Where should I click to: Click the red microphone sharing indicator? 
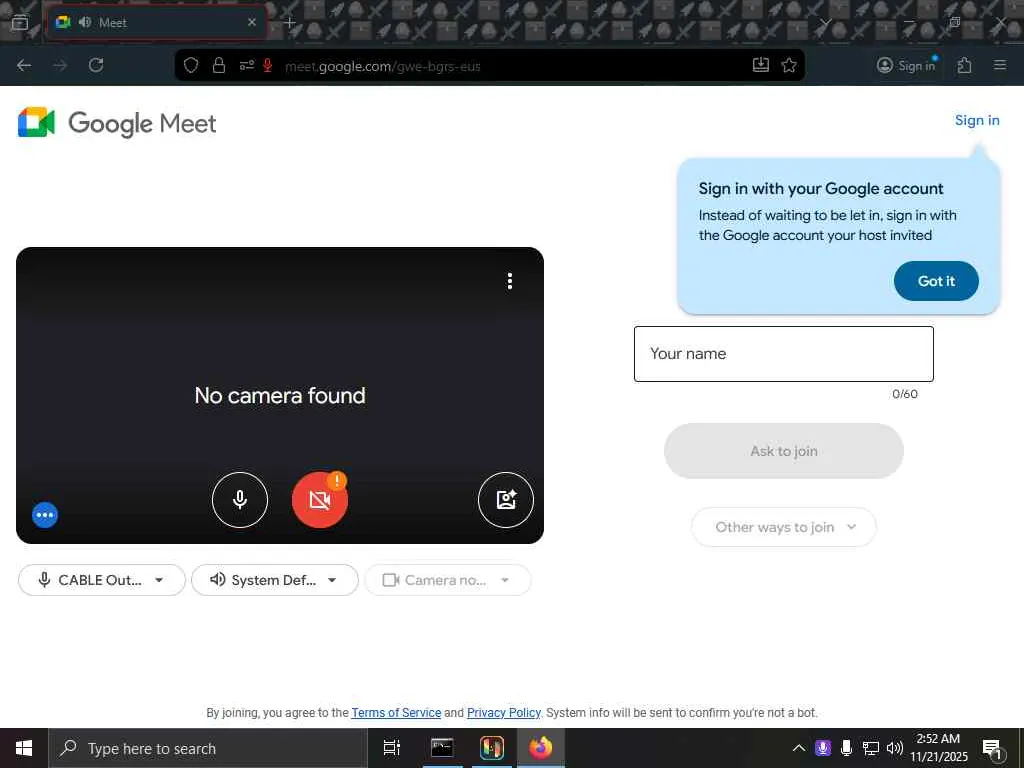coord(267,65)
